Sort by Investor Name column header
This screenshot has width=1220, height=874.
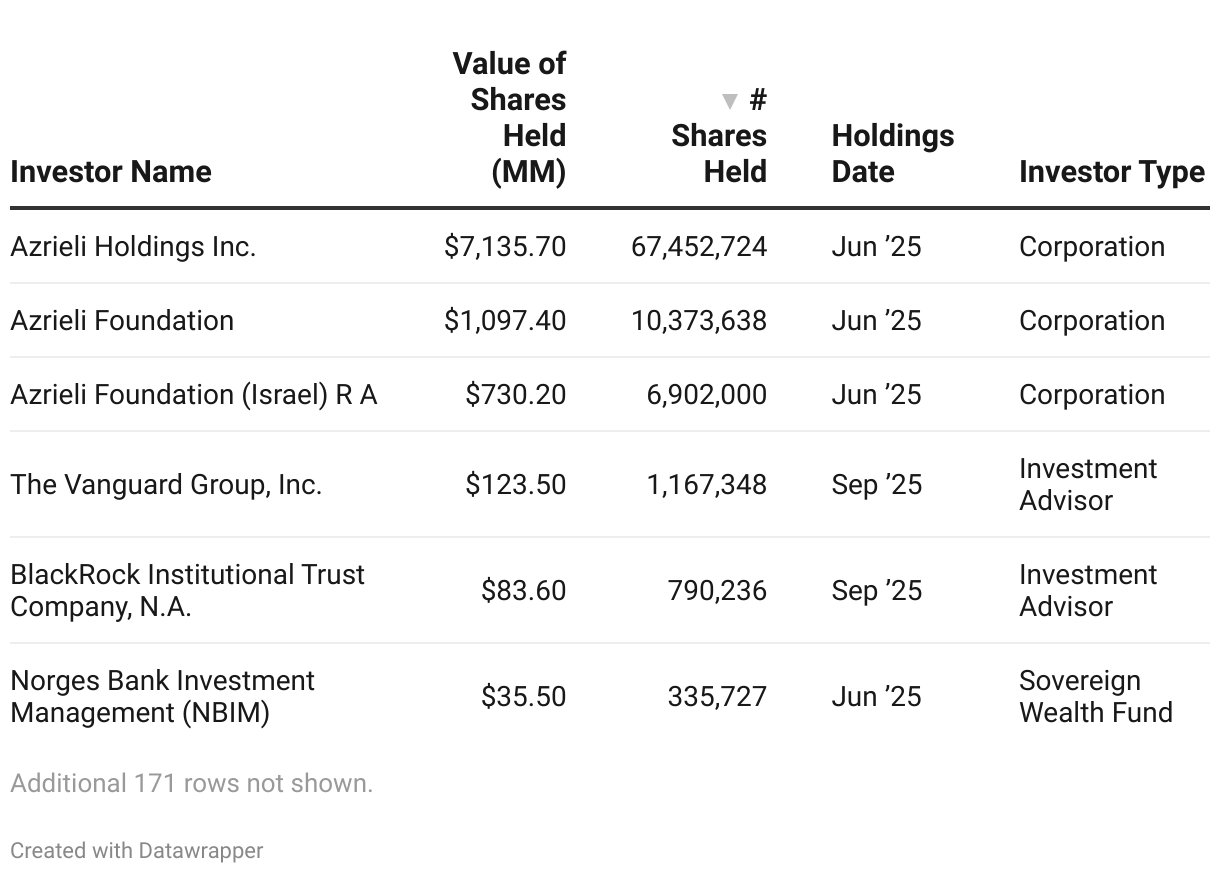tap(111, 172)
